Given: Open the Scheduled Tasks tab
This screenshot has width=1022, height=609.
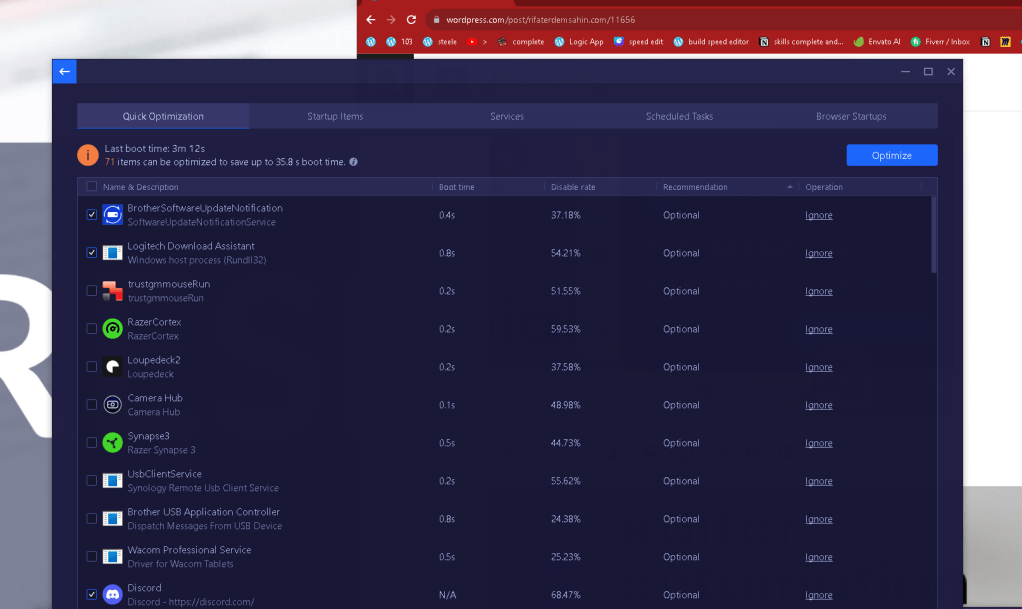Looking at the screenshot, I should pyautogui.click(x=679, y=116).
